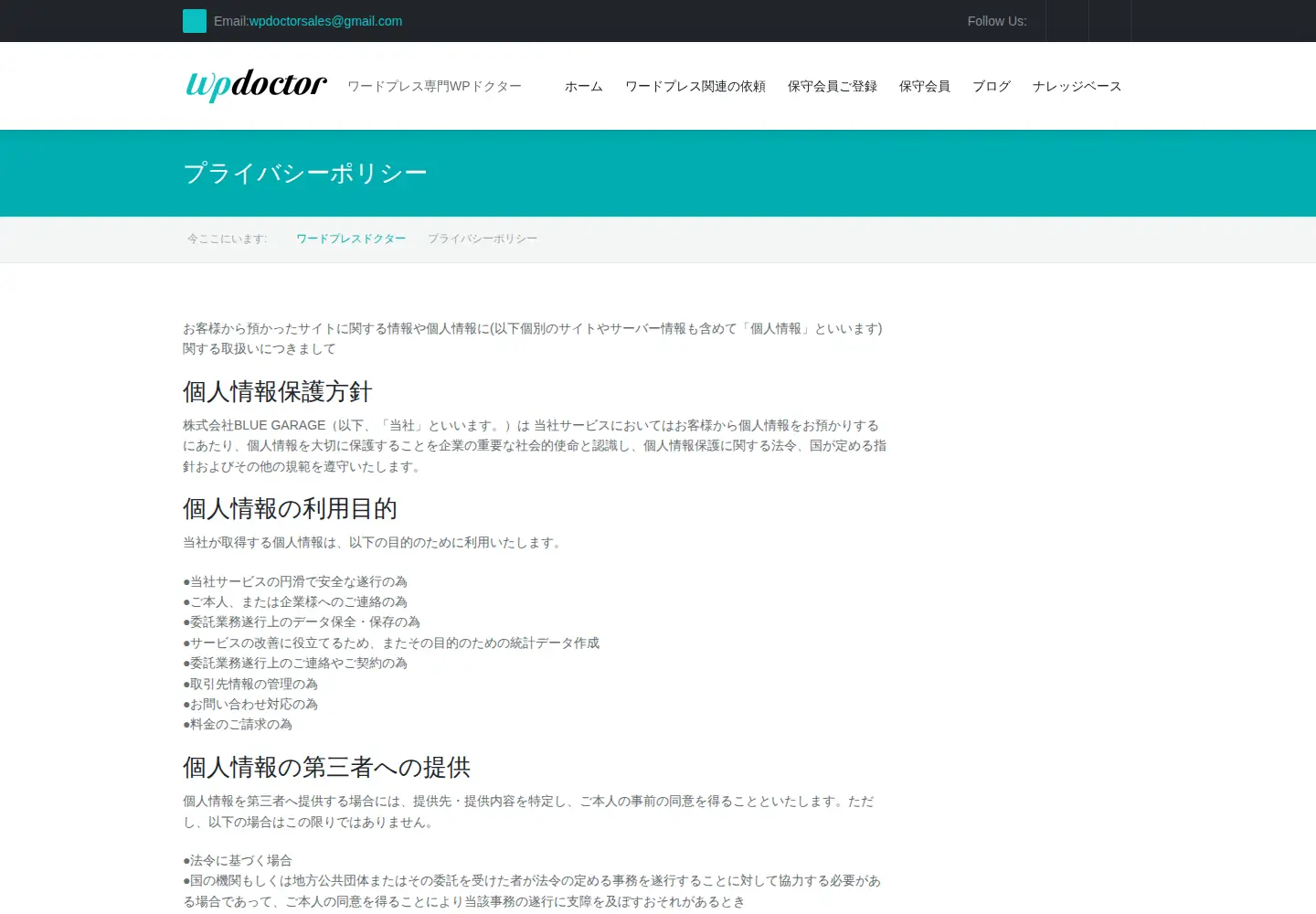The height and width of the screenshot is (914, 1316).
Task: Click the line ●ご本人、または企業様へのご連絡の為
Action: pyautogui.click(x=295, y=601)
